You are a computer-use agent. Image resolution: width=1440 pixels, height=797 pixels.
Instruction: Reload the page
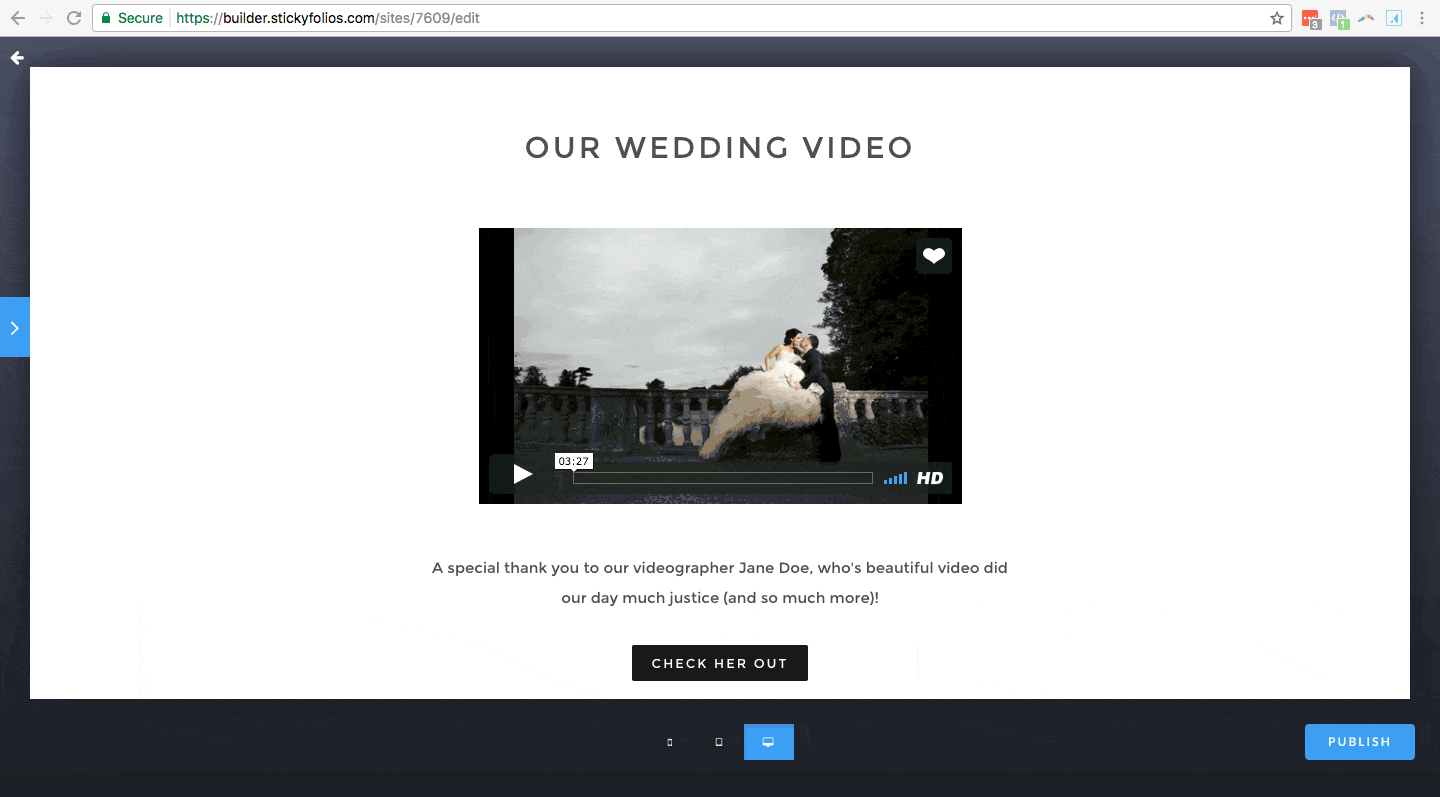[x=73, y=18]
